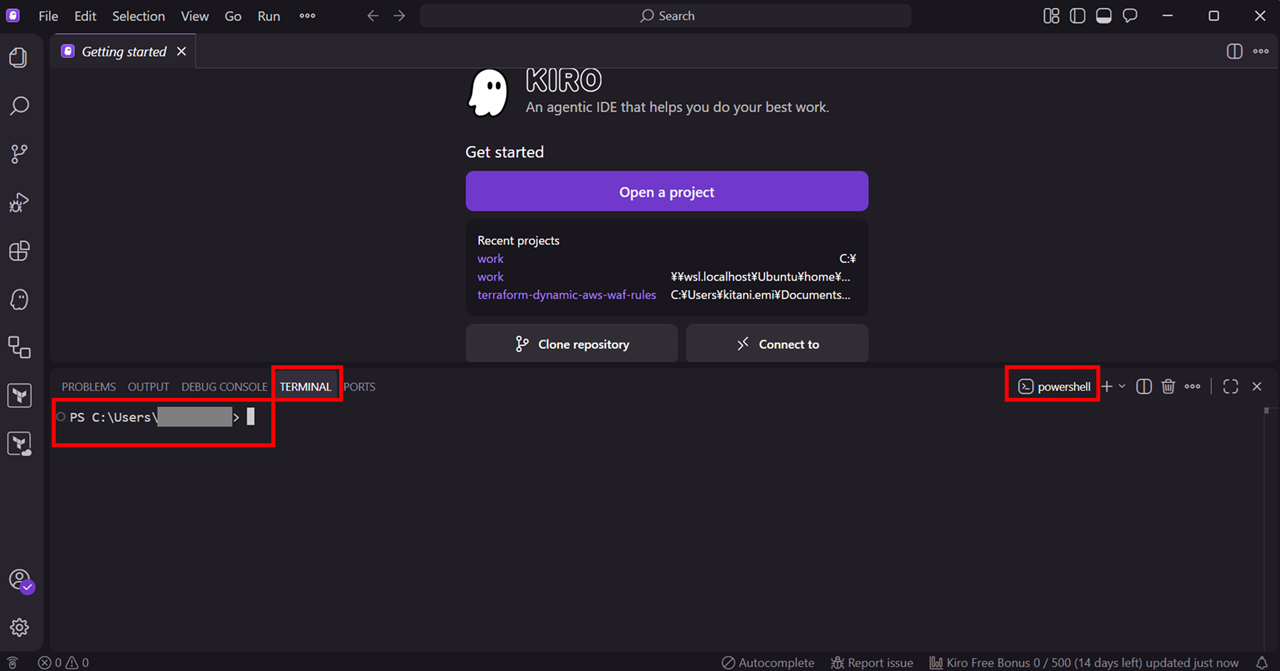Open the second Terraform cloud icon
Image resolution: width=1280 pixels, height=671 pixels.
(x=19, y=444)
